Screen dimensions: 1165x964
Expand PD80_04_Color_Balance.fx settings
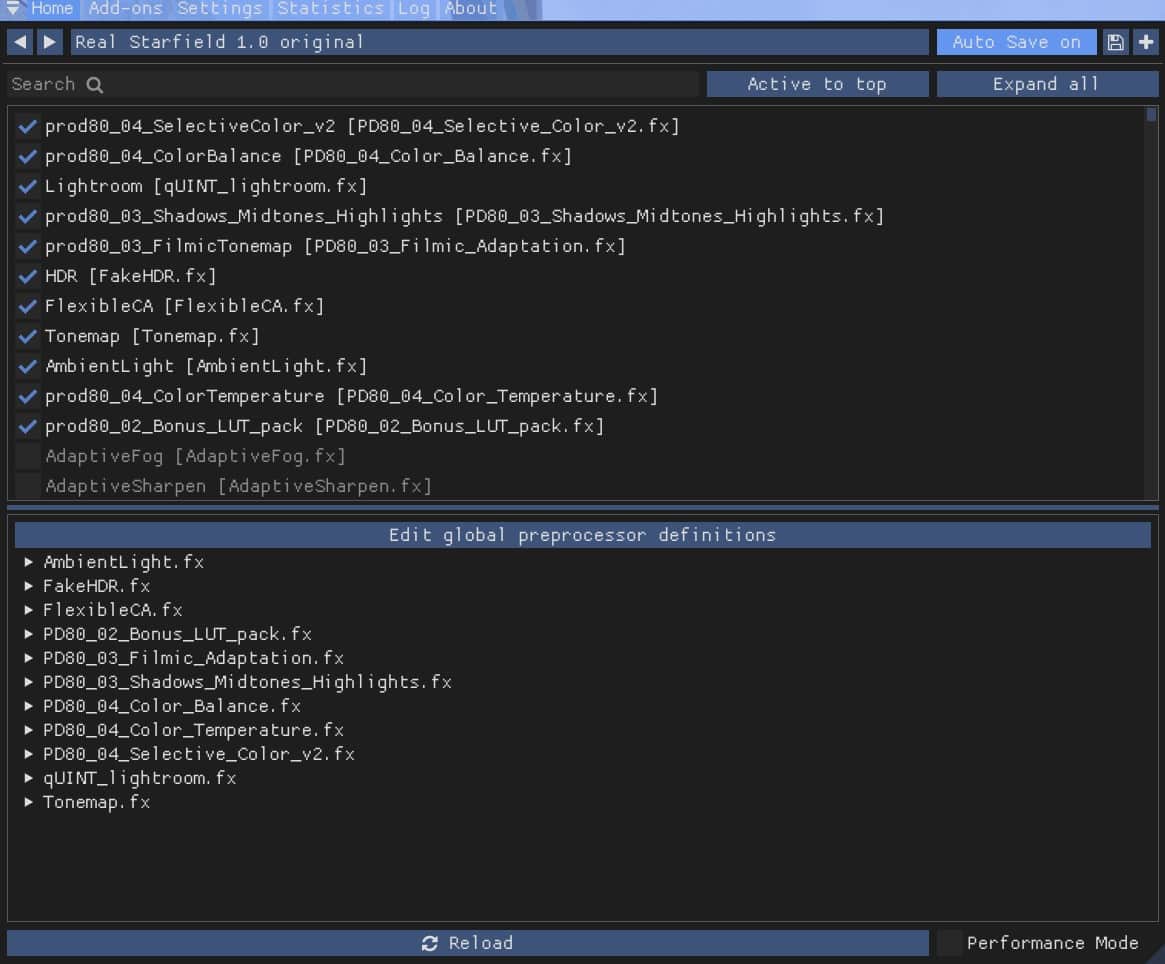tap(29, 706)
